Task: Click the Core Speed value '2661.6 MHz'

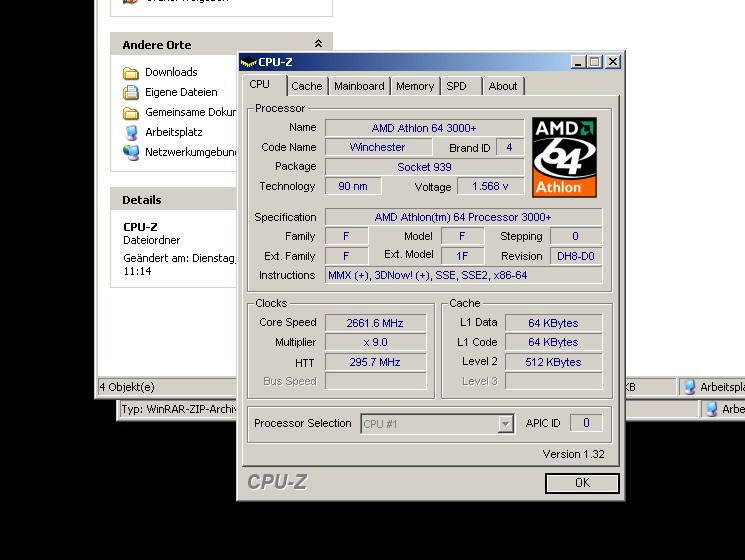Action: [375, 323]
